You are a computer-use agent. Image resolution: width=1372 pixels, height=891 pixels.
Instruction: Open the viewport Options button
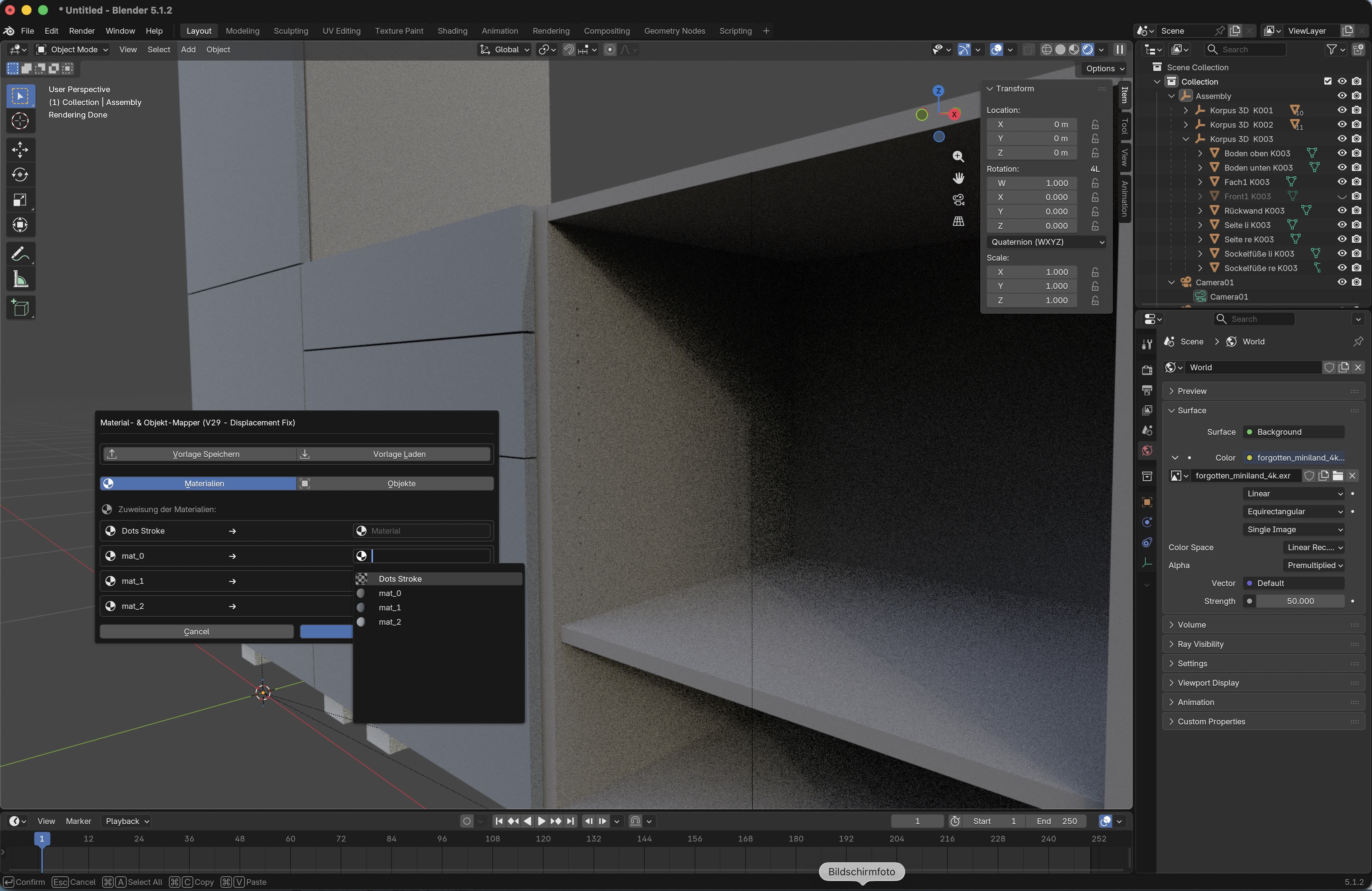tap(1104, 68)
